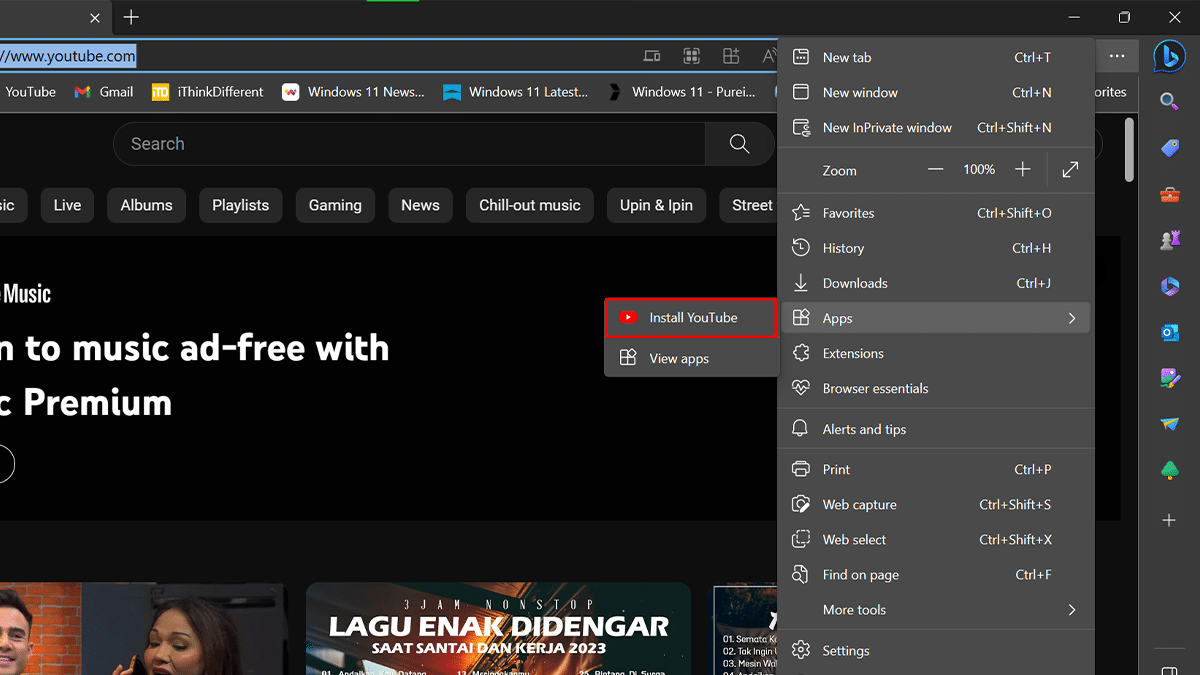Open the Windows 11 News bookmark
Image resolution: width=1200 pixels, height=675 pixels.
click(355, 92)
